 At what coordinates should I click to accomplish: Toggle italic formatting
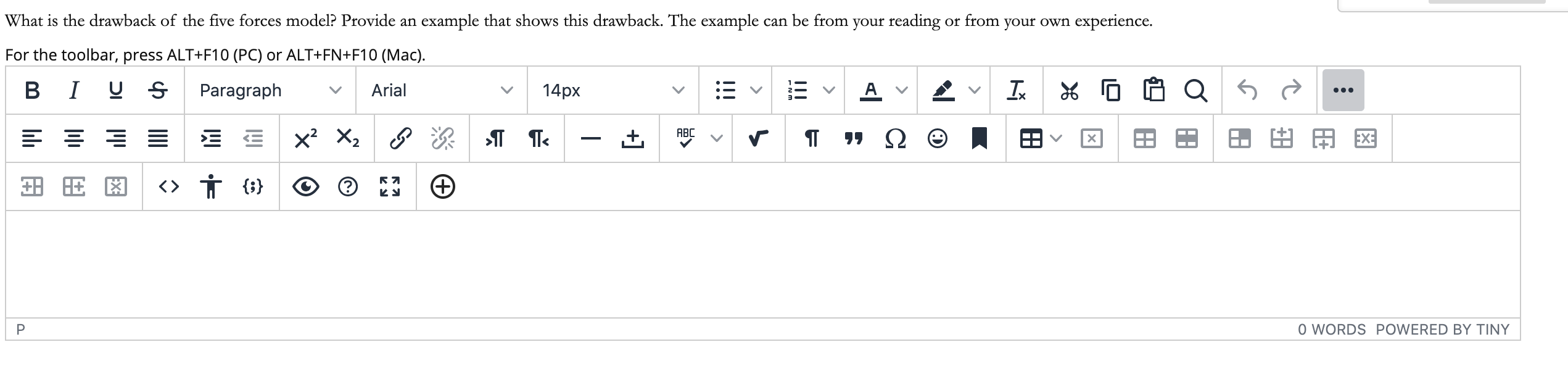pyautogui.click(x=74, y=90)
